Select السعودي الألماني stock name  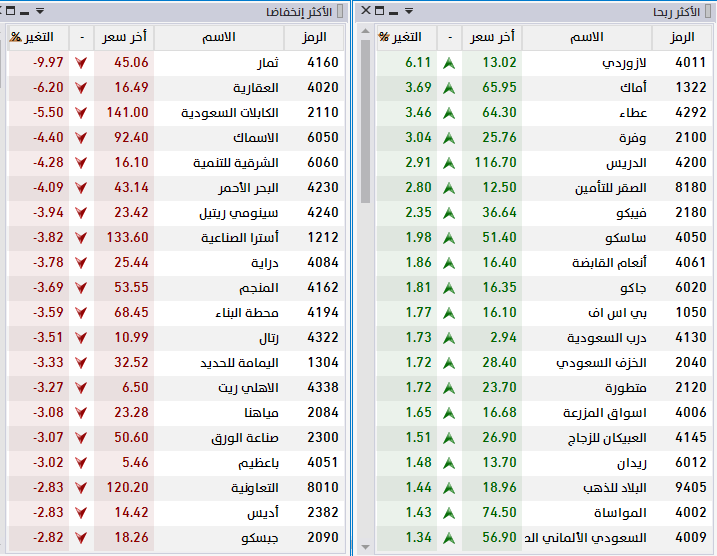tap(585, 538)
